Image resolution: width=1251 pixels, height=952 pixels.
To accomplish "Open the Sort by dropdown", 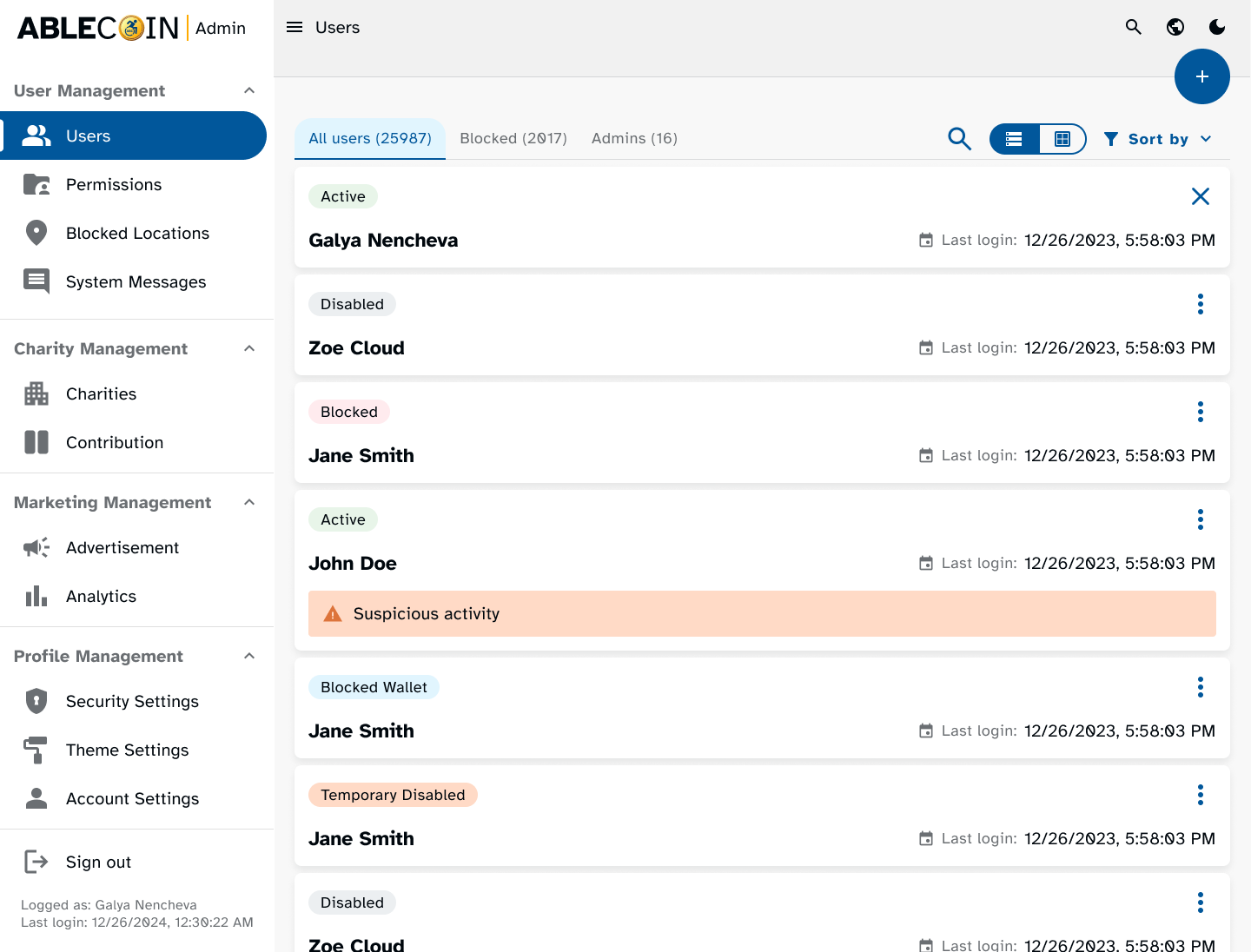I will click(1157, 139).
